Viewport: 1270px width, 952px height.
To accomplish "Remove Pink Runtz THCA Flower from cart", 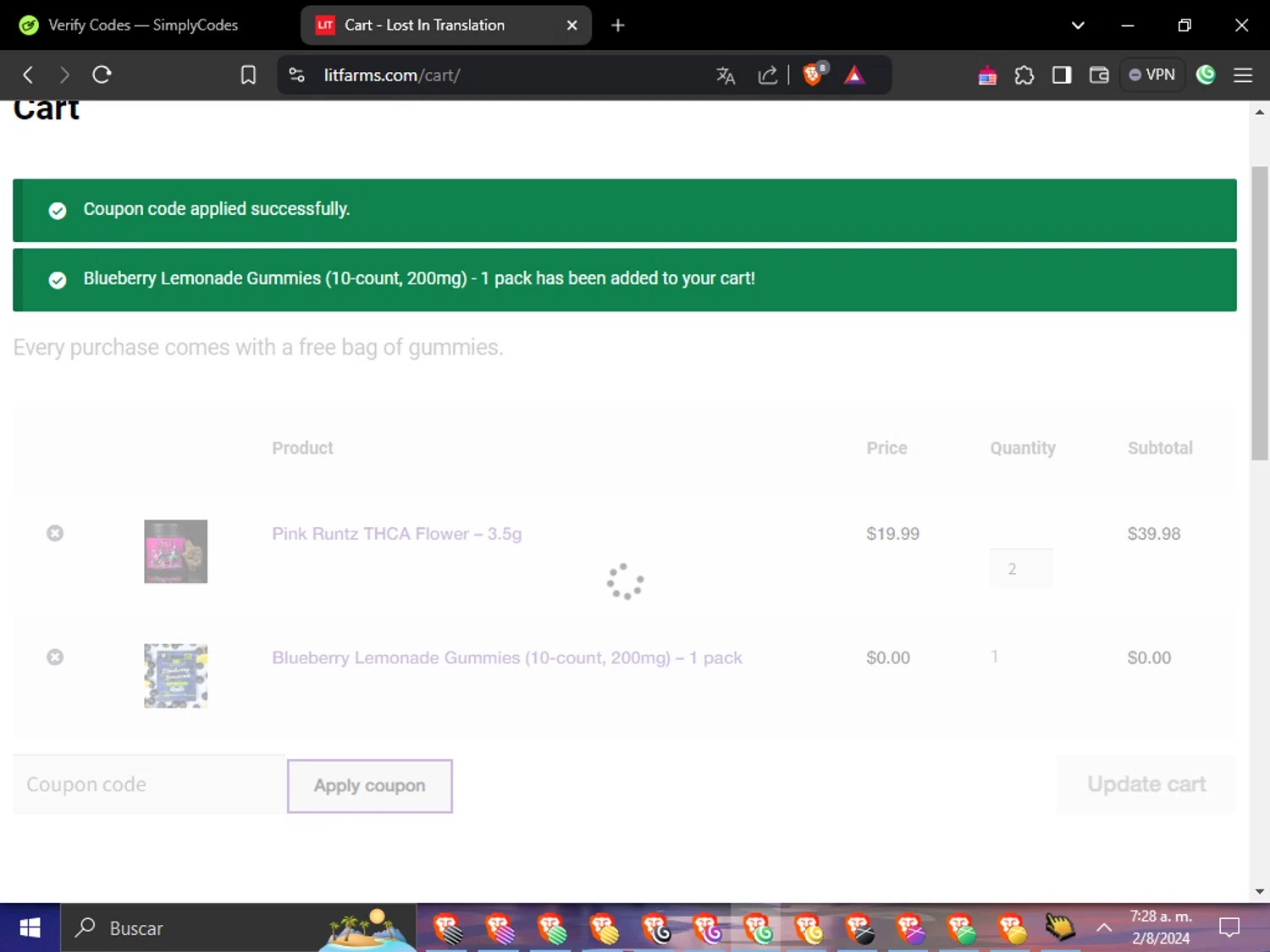I will pyautogui.click(x=55, y=533).
